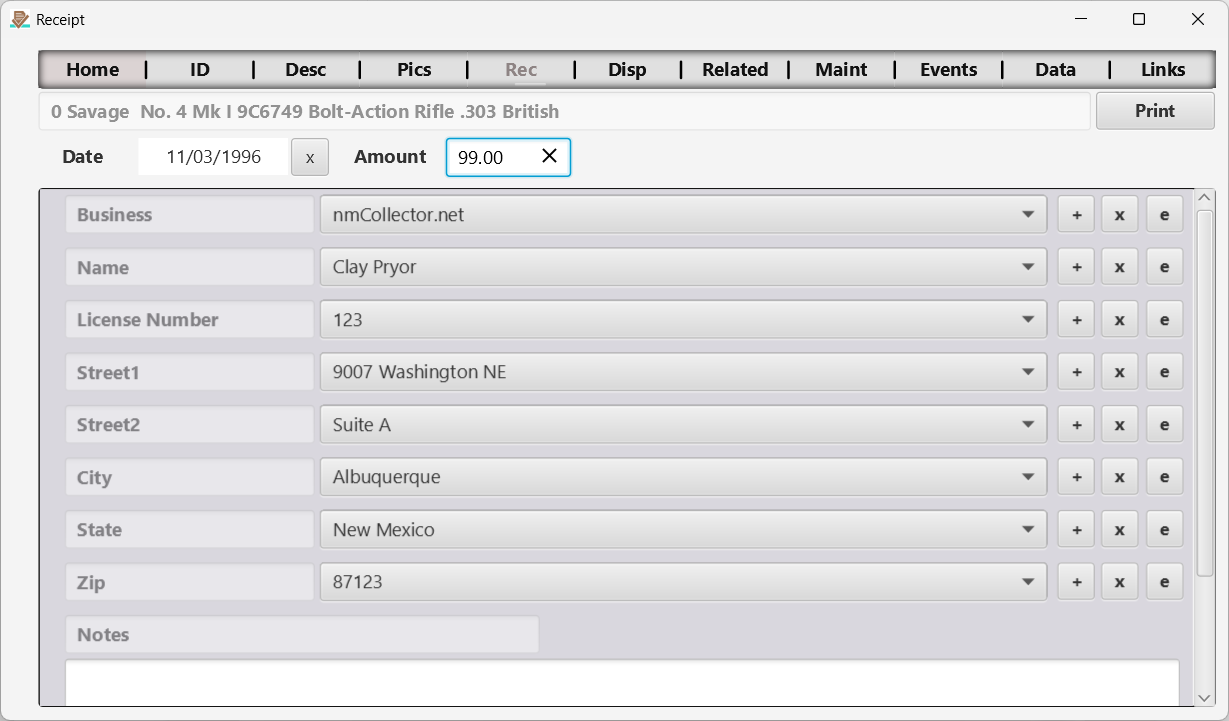Viewport: 1229px width, 721px height.
Task: Go to the Home tab
Action: coord(93,69)
